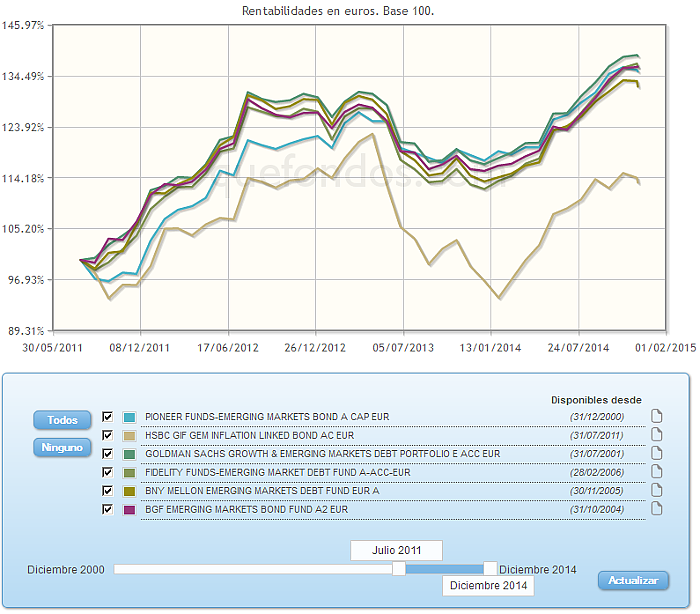Screen dimensions: 700x614
Task: Click the Diciembre 2014 end date tooltip box
Action: 488,585
